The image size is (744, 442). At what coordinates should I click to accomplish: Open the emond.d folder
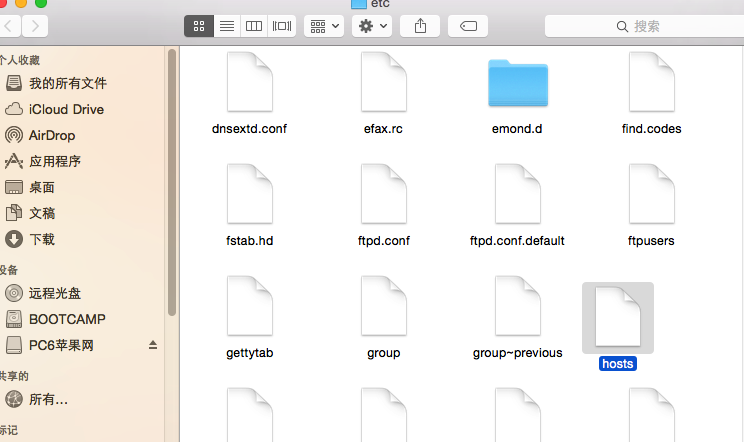point(517,84)
